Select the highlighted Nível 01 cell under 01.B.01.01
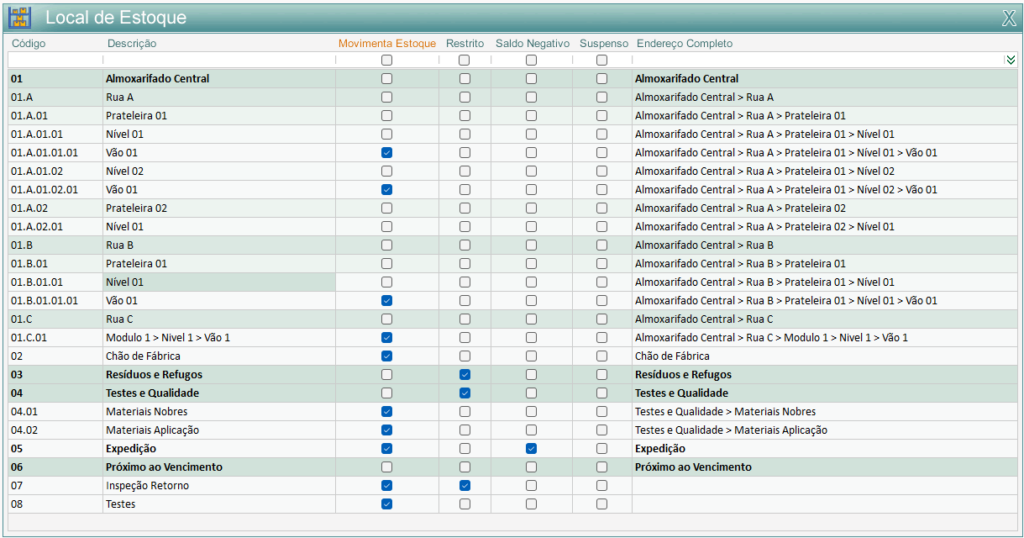Viewport: 1024px width, 538px height. point(218,282)
